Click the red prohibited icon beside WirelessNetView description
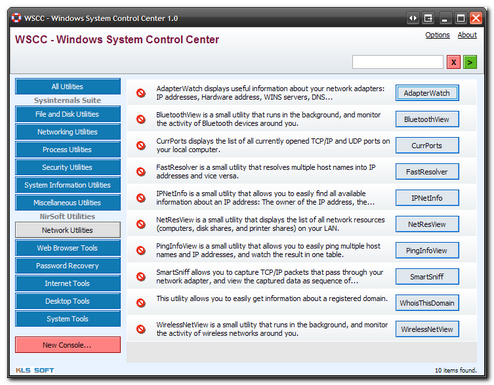The height and width of the screenshot is (385, 494). tap(141, 329)
